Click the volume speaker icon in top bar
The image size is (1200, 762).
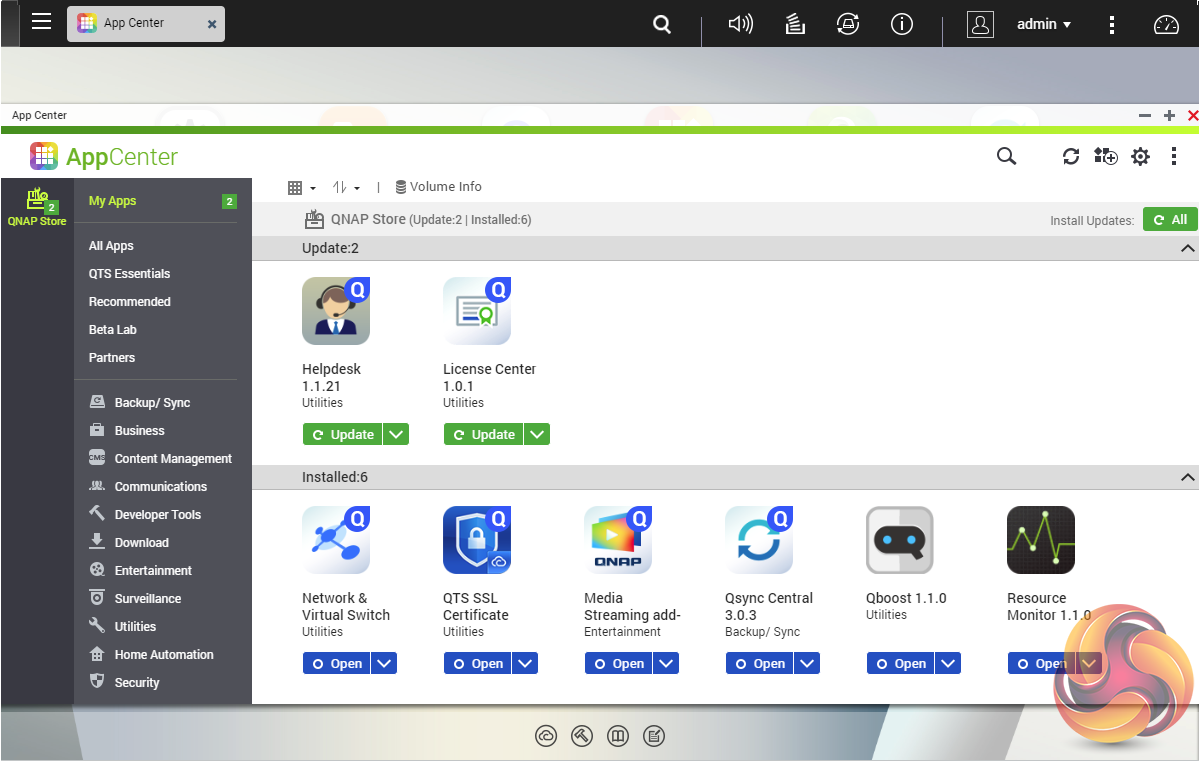(x=741, y=24)
